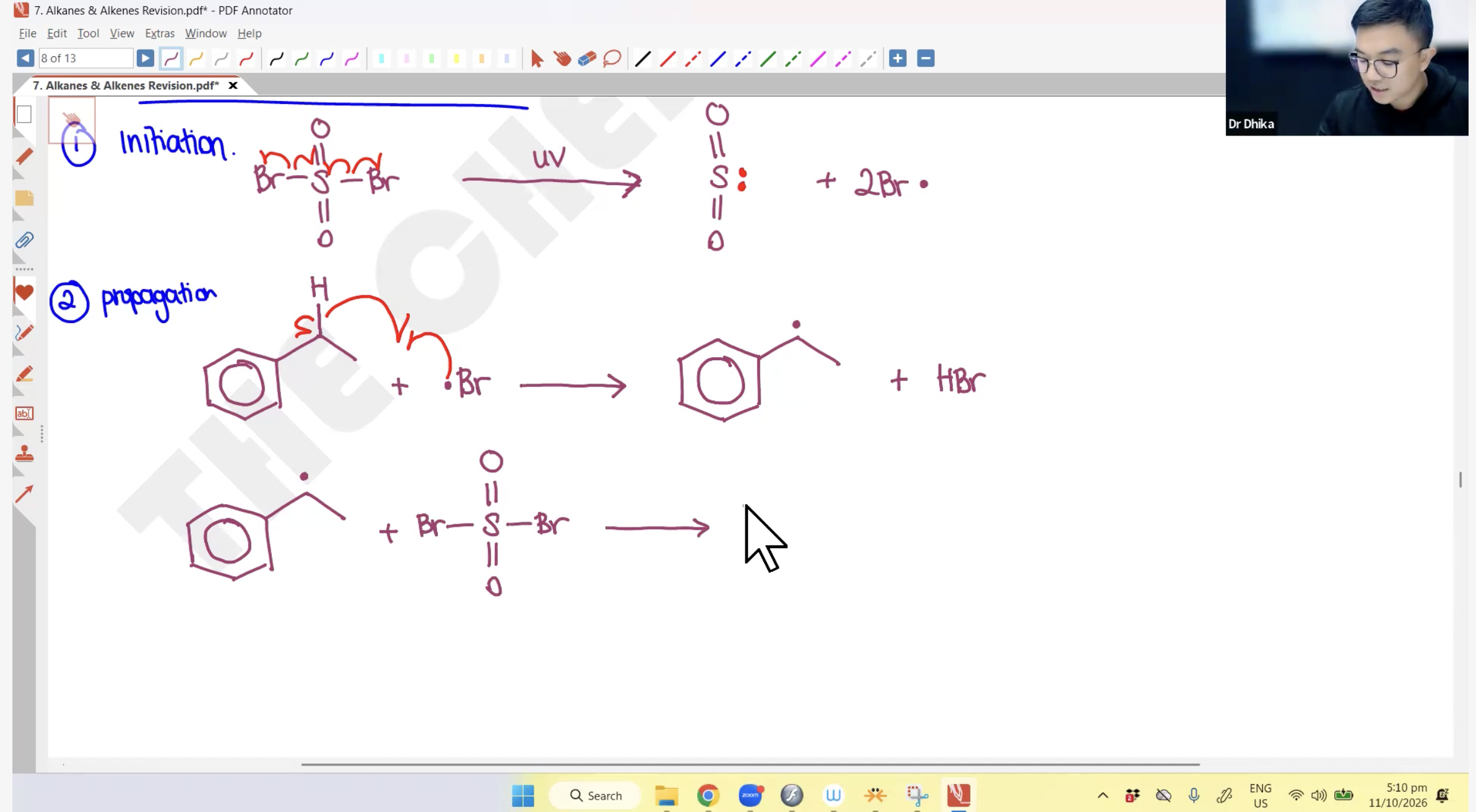The height and width of the screenshot is (812, 1476).
Task: Pick the Eraser tool
Action: pos(587,59)
